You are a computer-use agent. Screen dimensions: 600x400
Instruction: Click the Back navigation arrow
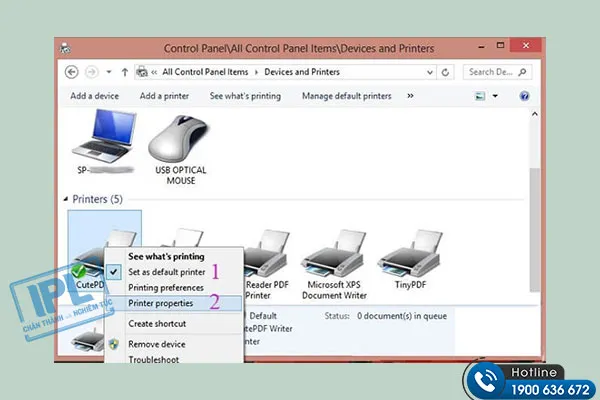72,72
